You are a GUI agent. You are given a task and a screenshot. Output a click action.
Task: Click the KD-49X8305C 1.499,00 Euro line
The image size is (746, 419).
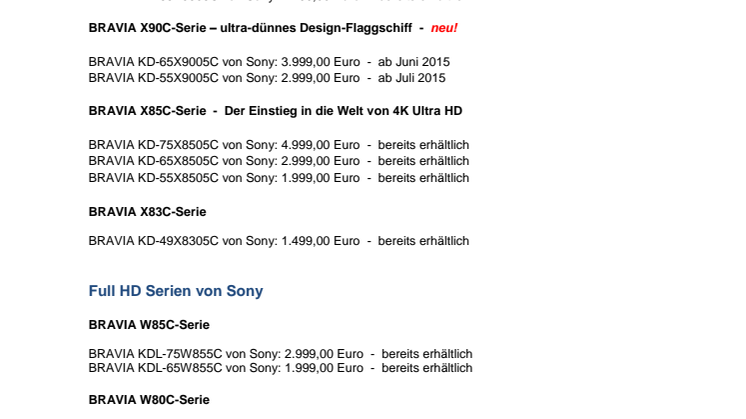(x=279, y=241)
